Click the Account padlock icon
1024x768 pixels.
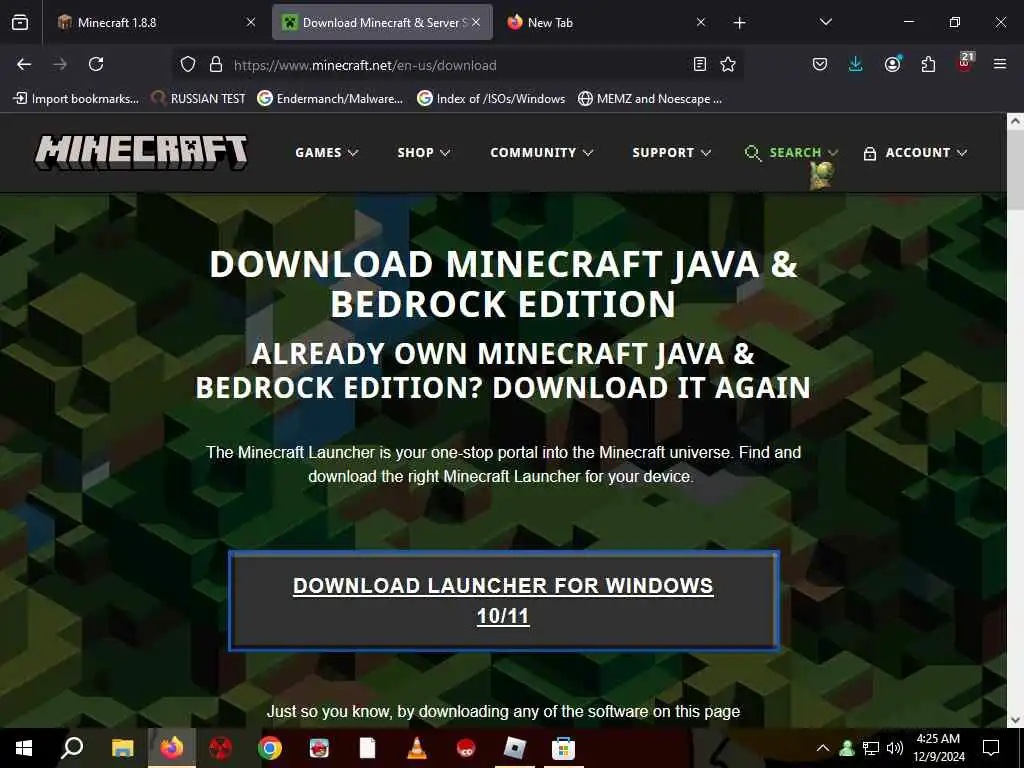tap(869, 153)
